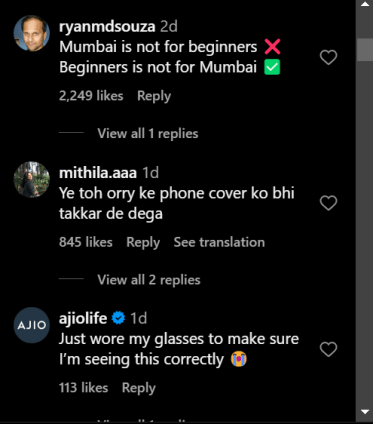Click the vertical scrollbar thumb
This screenshot has width=373, height=424.
click(x=365, y=50)
